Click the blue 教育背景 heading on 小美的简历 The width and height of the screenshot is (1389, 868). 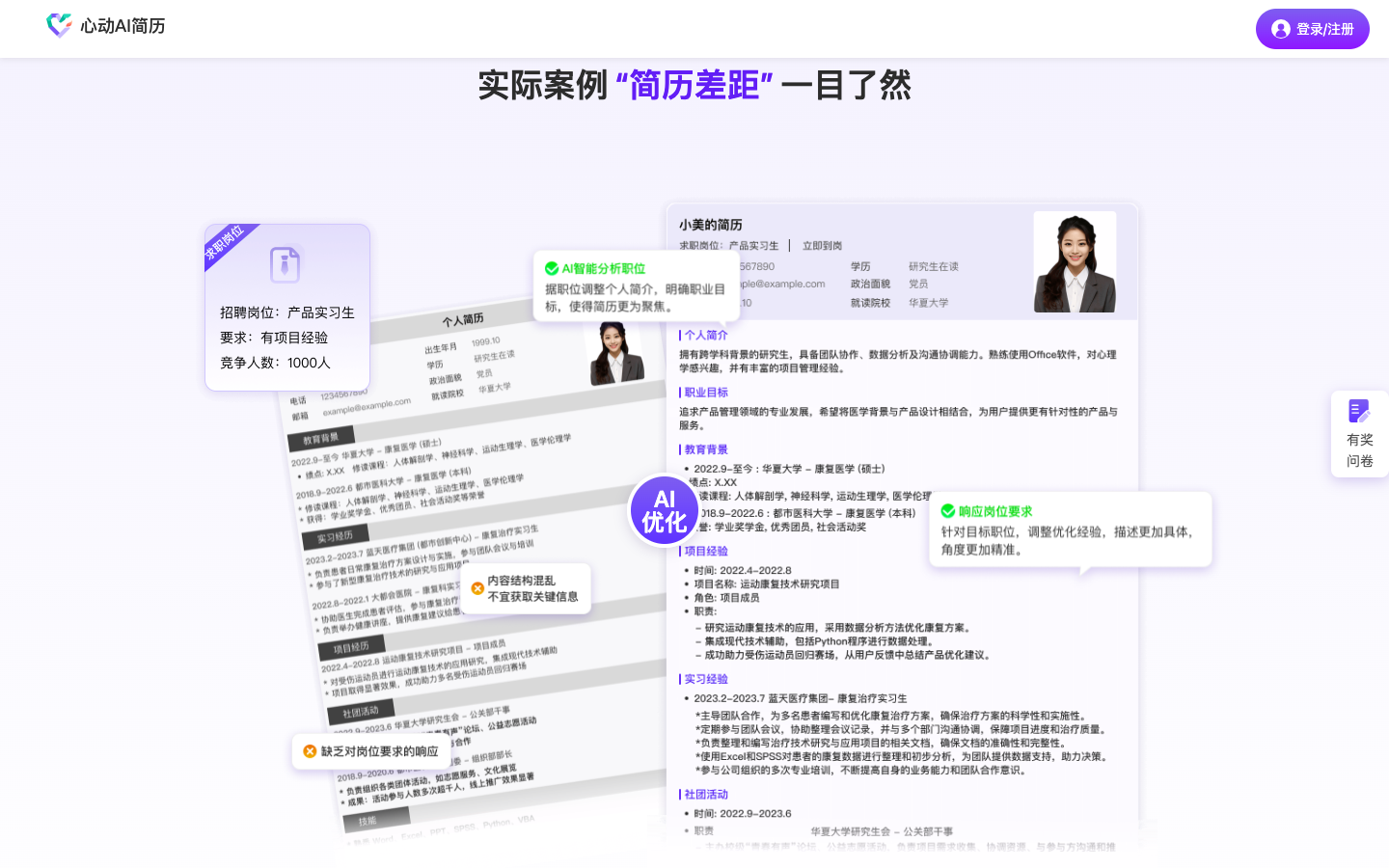(x=706, y=449)
